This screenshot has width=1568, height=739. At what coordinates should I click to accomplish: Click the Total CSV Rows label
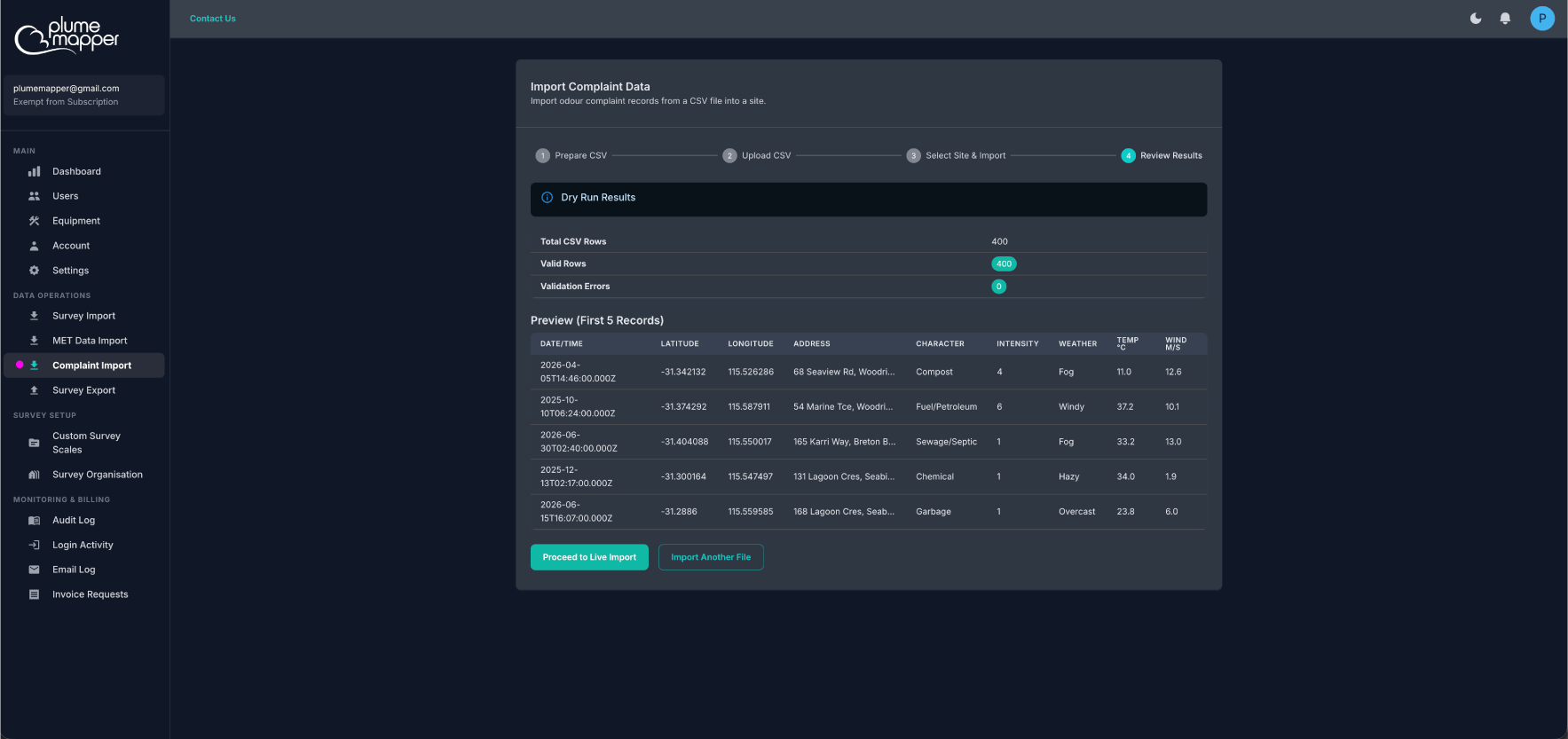pyautogui.click(x=573, y=241)
